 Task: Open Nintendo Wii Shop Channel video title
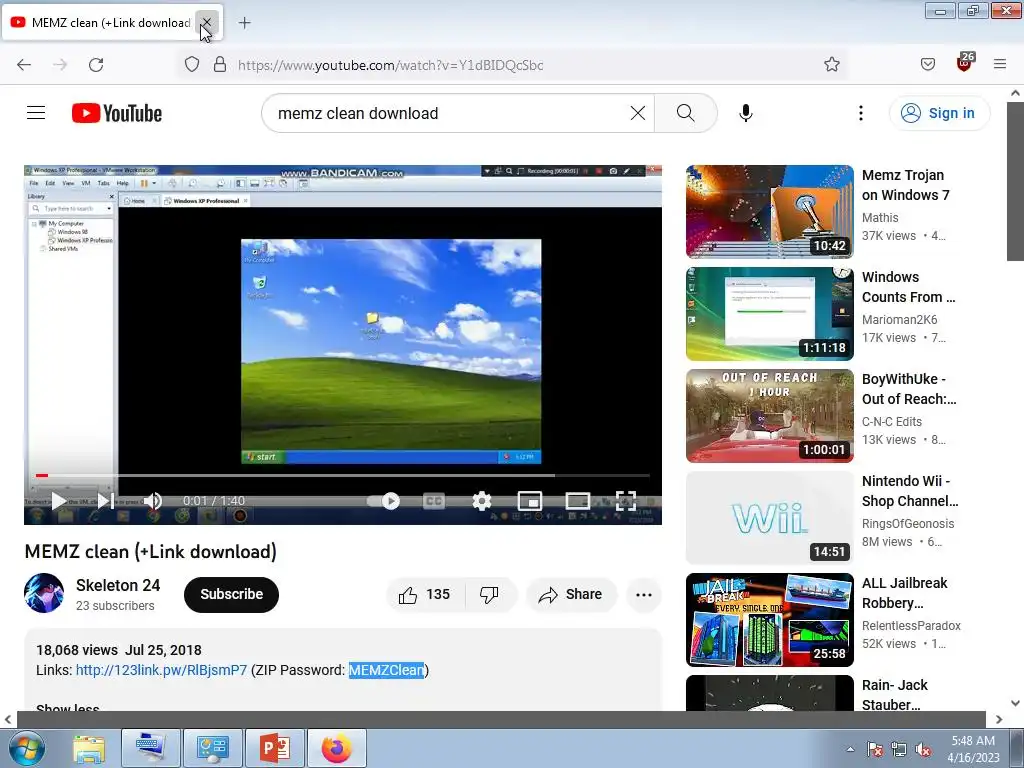[910, 491]
